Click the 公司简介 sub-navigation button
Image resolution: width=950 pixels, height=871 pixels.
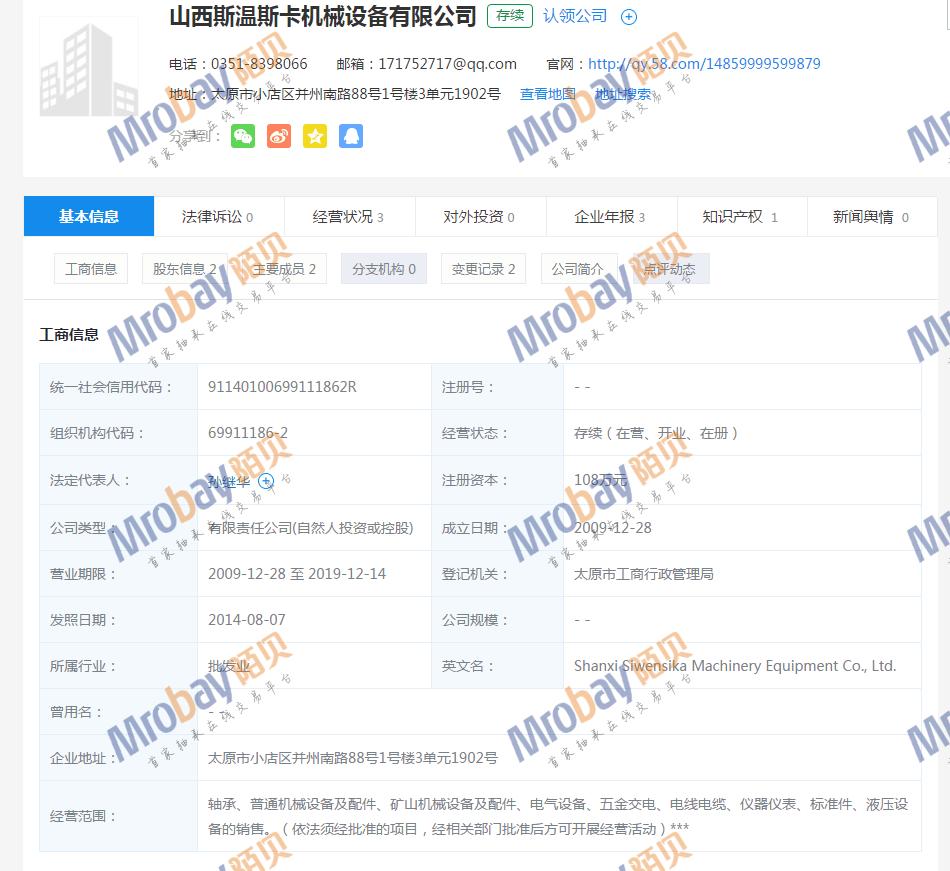pyautogui.click(x=578, y=269)
